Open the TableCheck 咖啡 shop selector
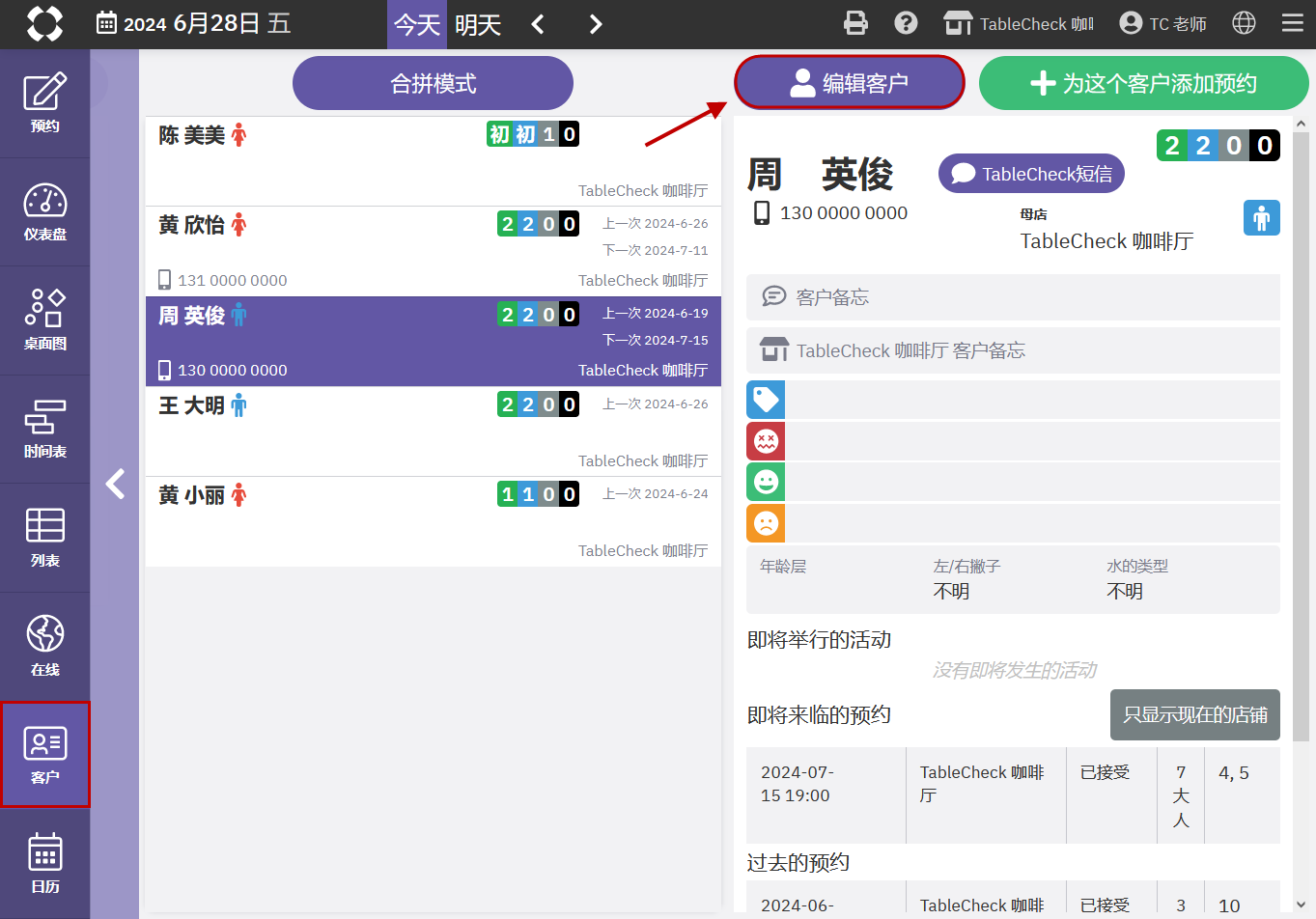 [1019, 23]
